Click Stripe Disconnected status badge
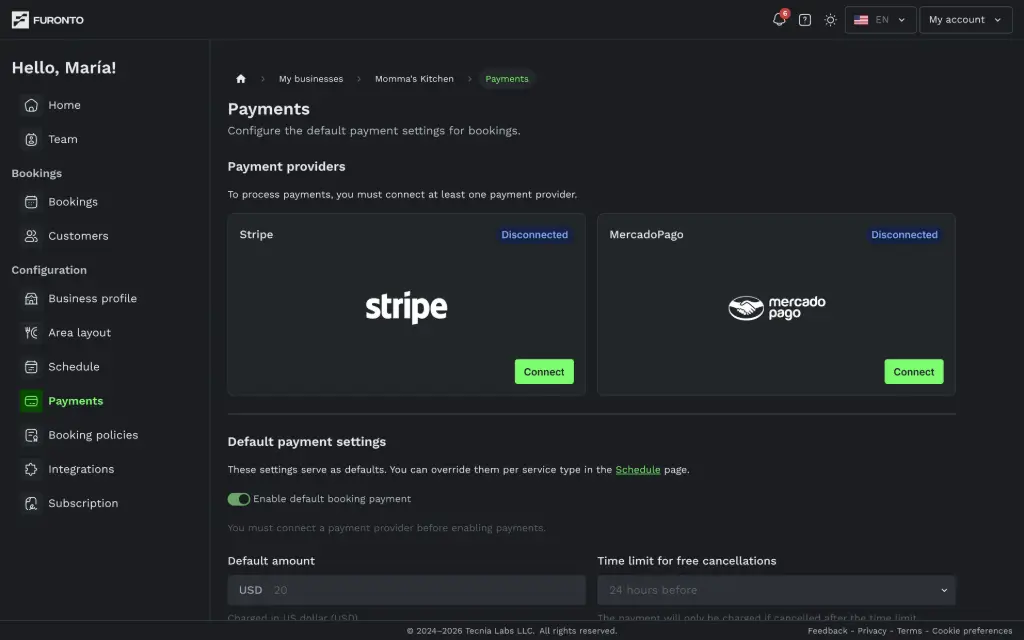Viewport: 1024px width, 640px height. click(534, 234)
